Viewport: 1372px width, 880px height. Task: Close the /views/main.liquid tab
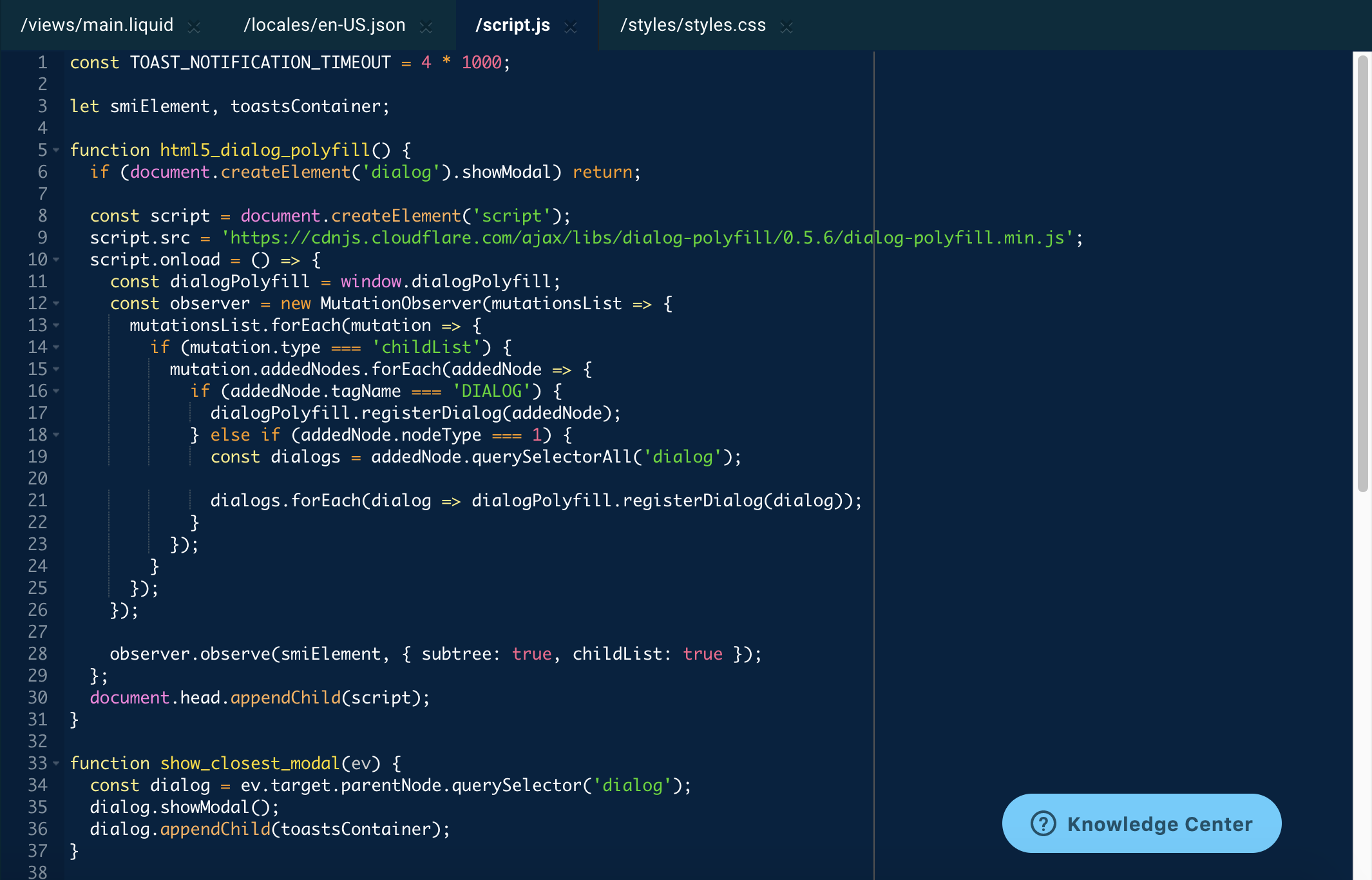193,26
